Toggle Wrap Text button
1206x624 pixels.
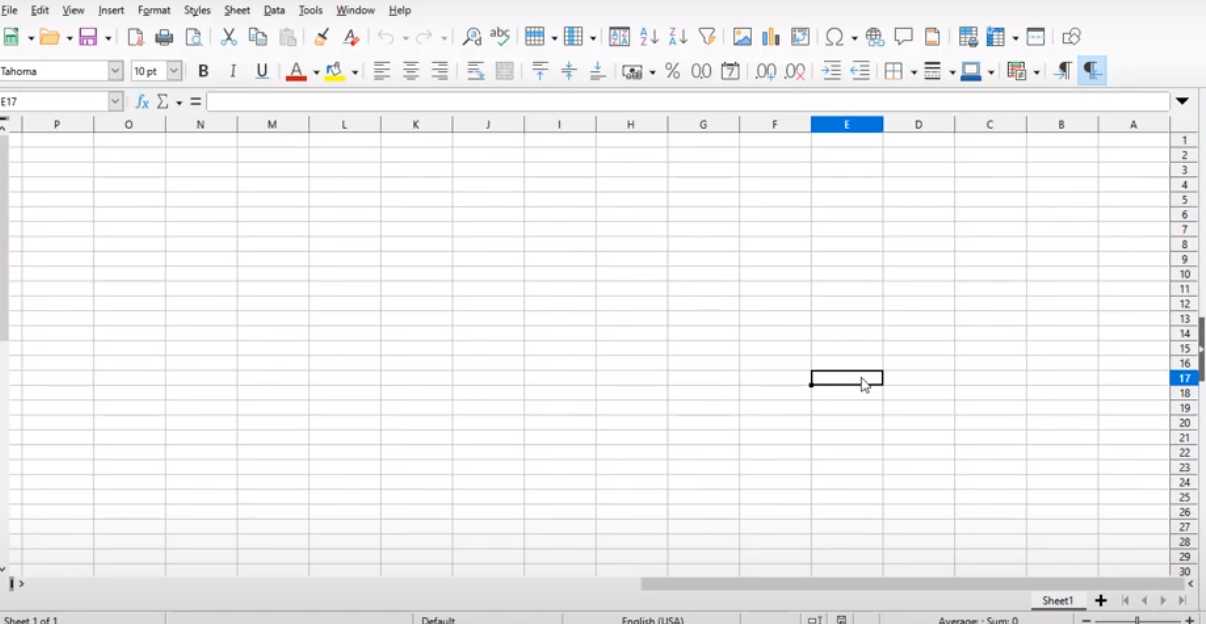pyautogui.click(x=476, y=71)
